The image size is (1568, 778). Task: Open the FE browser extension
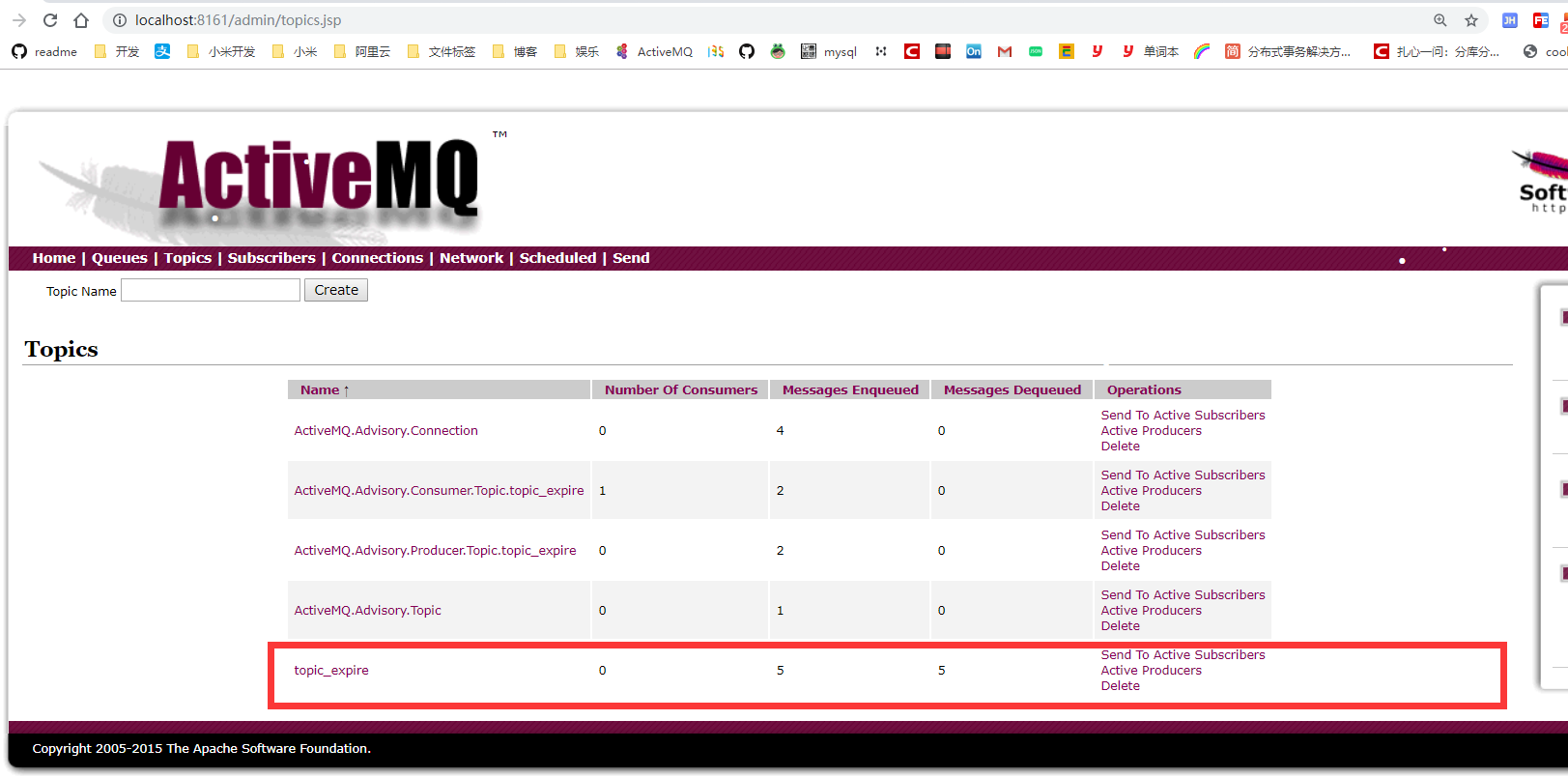1541,20
